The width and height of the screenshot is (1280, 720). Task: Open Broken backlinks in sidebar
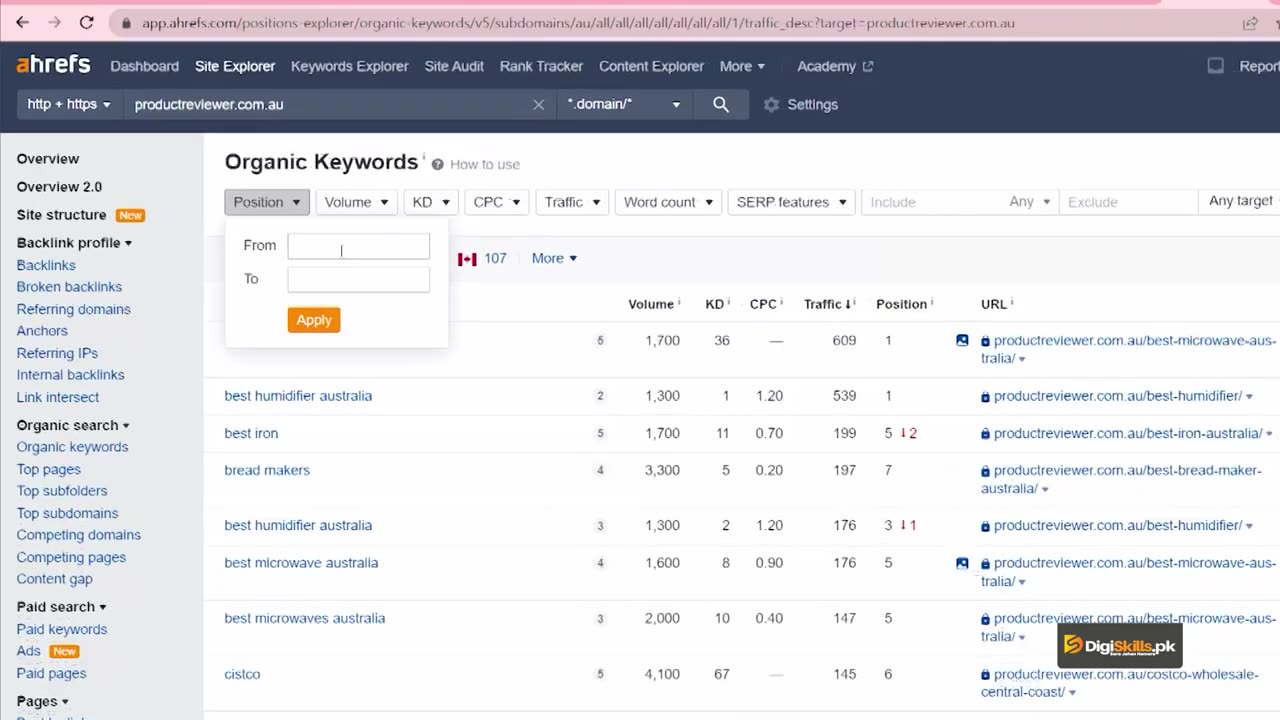(69, 287)
